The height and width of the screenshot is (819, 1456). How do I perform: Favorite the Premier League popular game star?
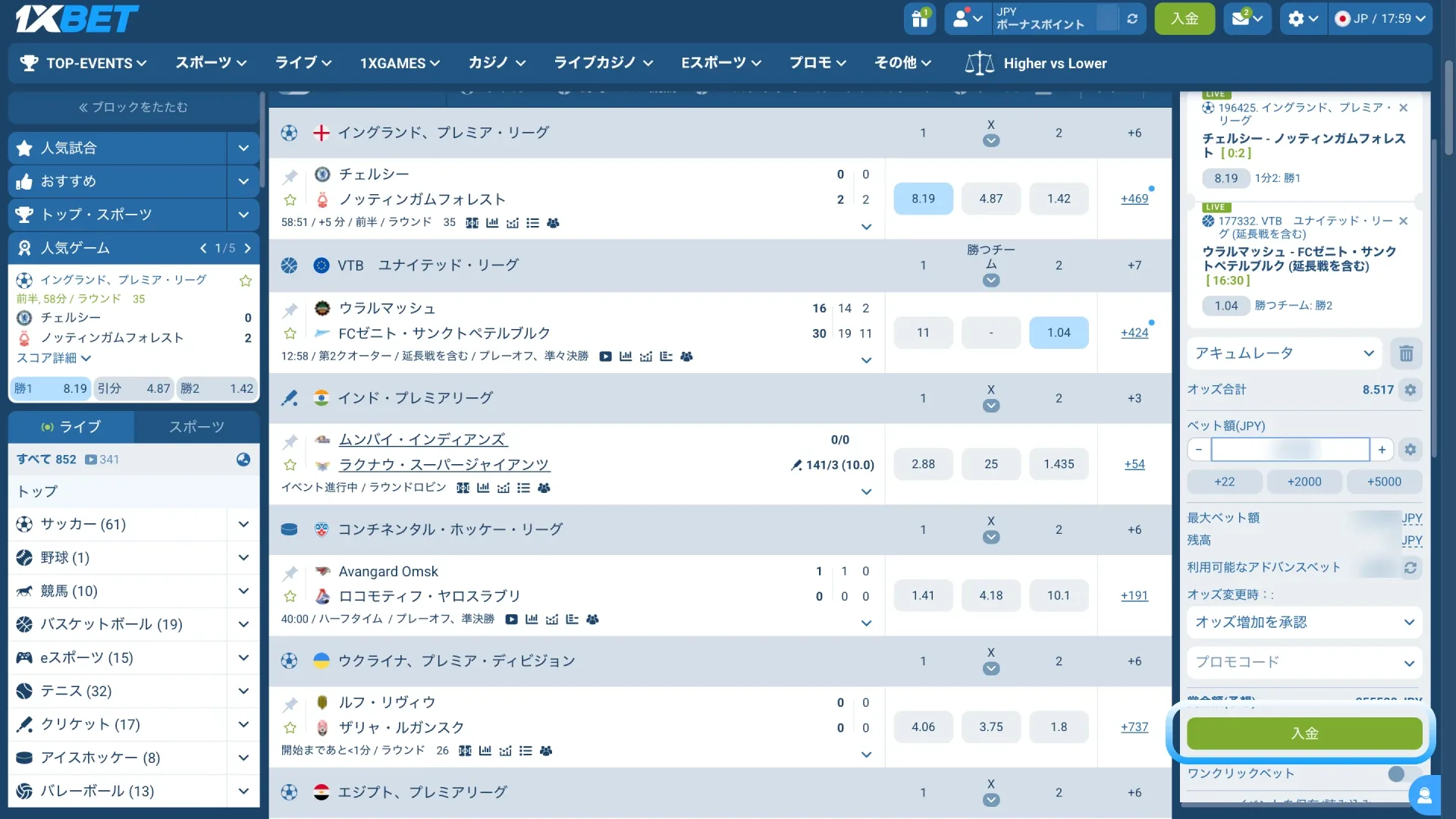coord(245,281)
